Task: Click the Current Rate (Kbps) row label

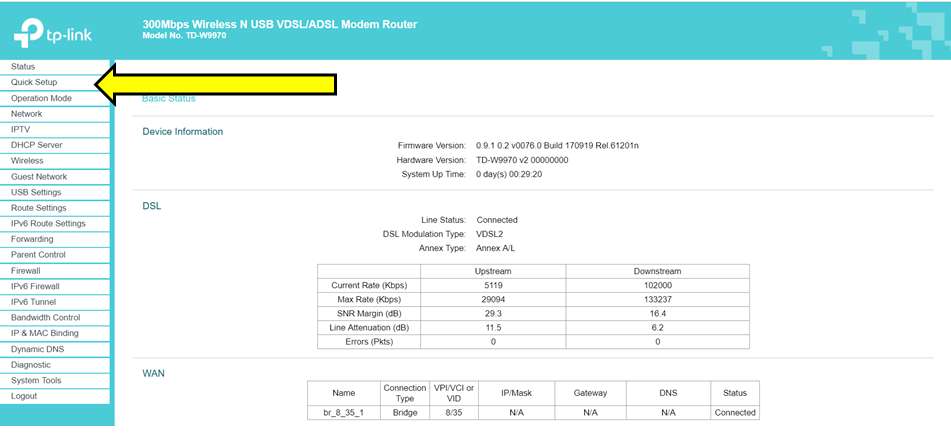Action: (369, 285)
